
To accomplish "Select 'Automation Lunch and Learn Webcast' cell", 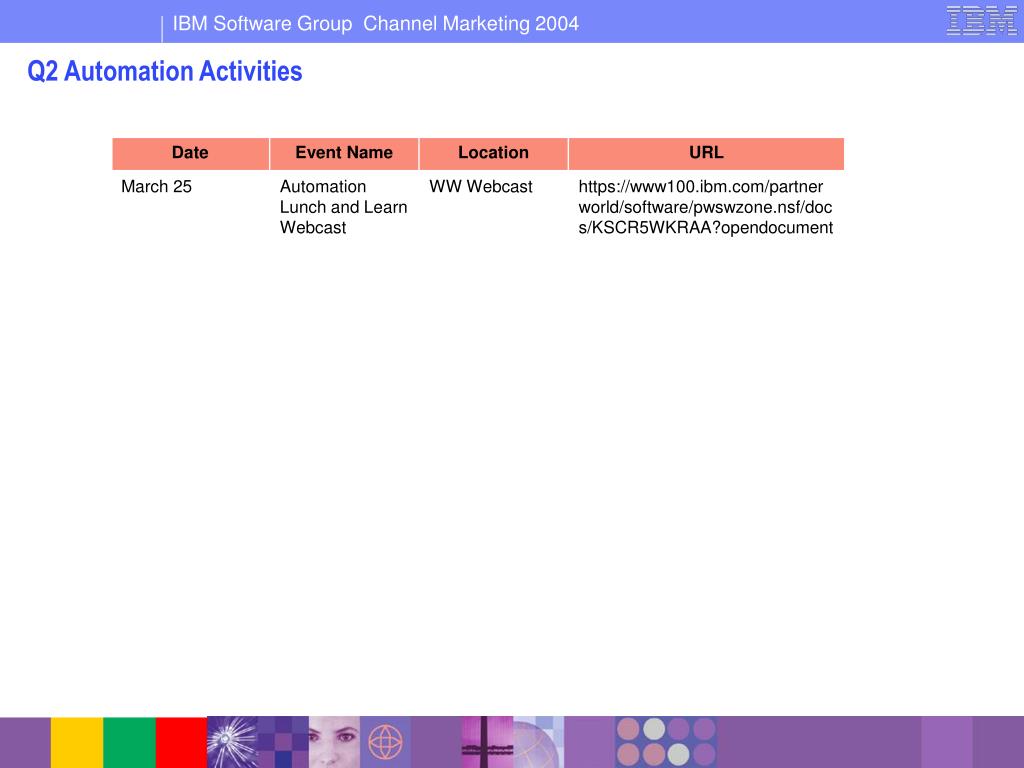I will tap(344, 207).
